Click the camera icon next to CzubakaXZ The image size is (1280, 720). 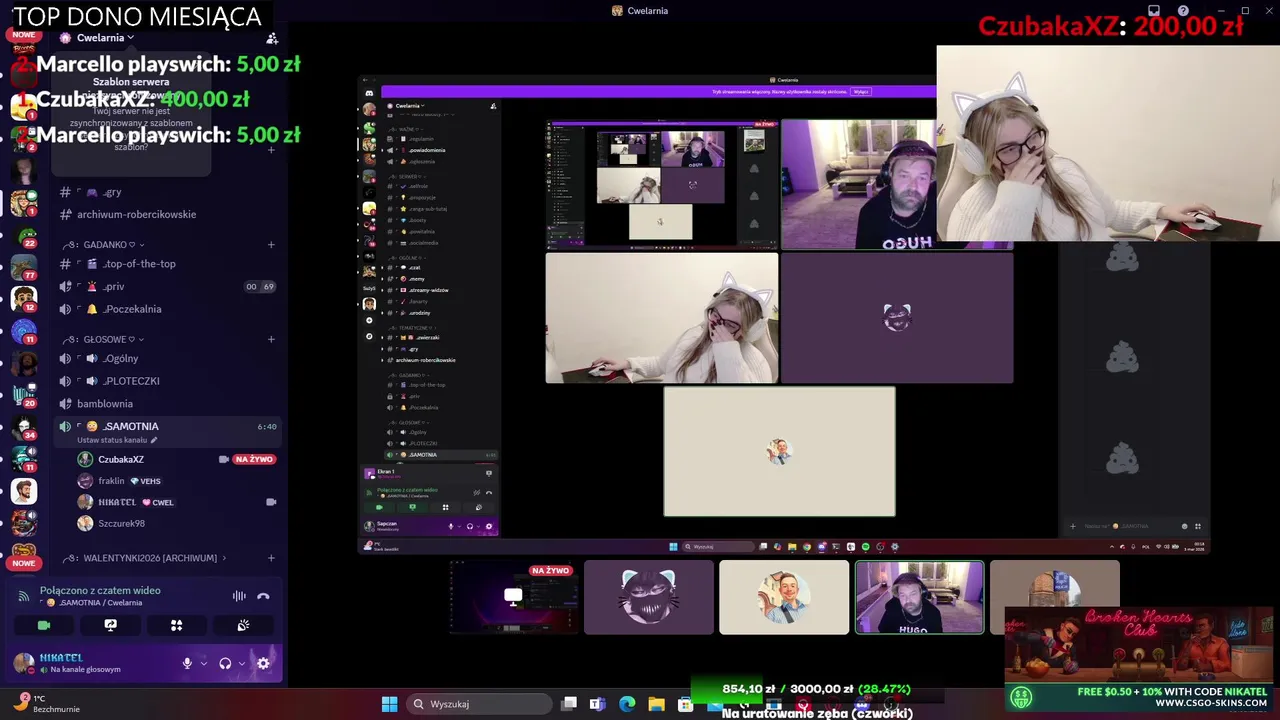pyautogui.click(x=224, y=459)
